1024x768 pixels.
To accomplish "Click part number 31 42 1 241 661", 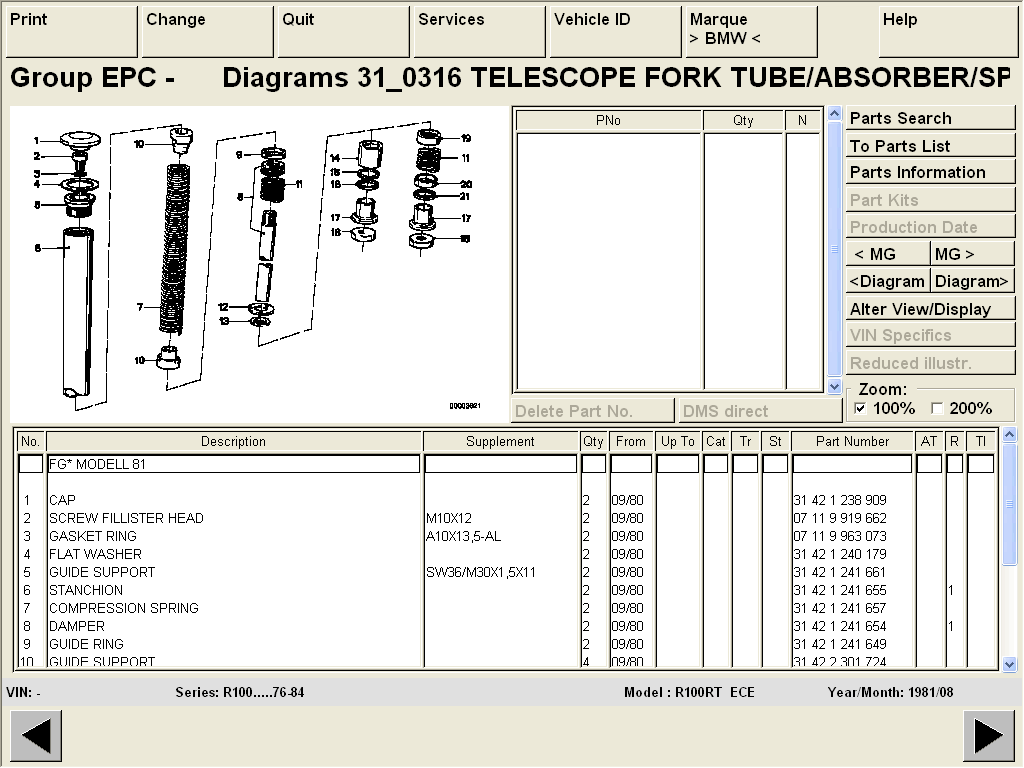I will click(x=840, y=572).
